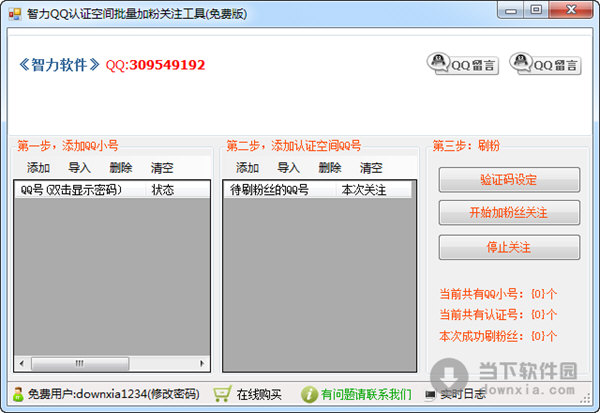
Task: Click the app icon in title bar
Action: tap(15, 14)
